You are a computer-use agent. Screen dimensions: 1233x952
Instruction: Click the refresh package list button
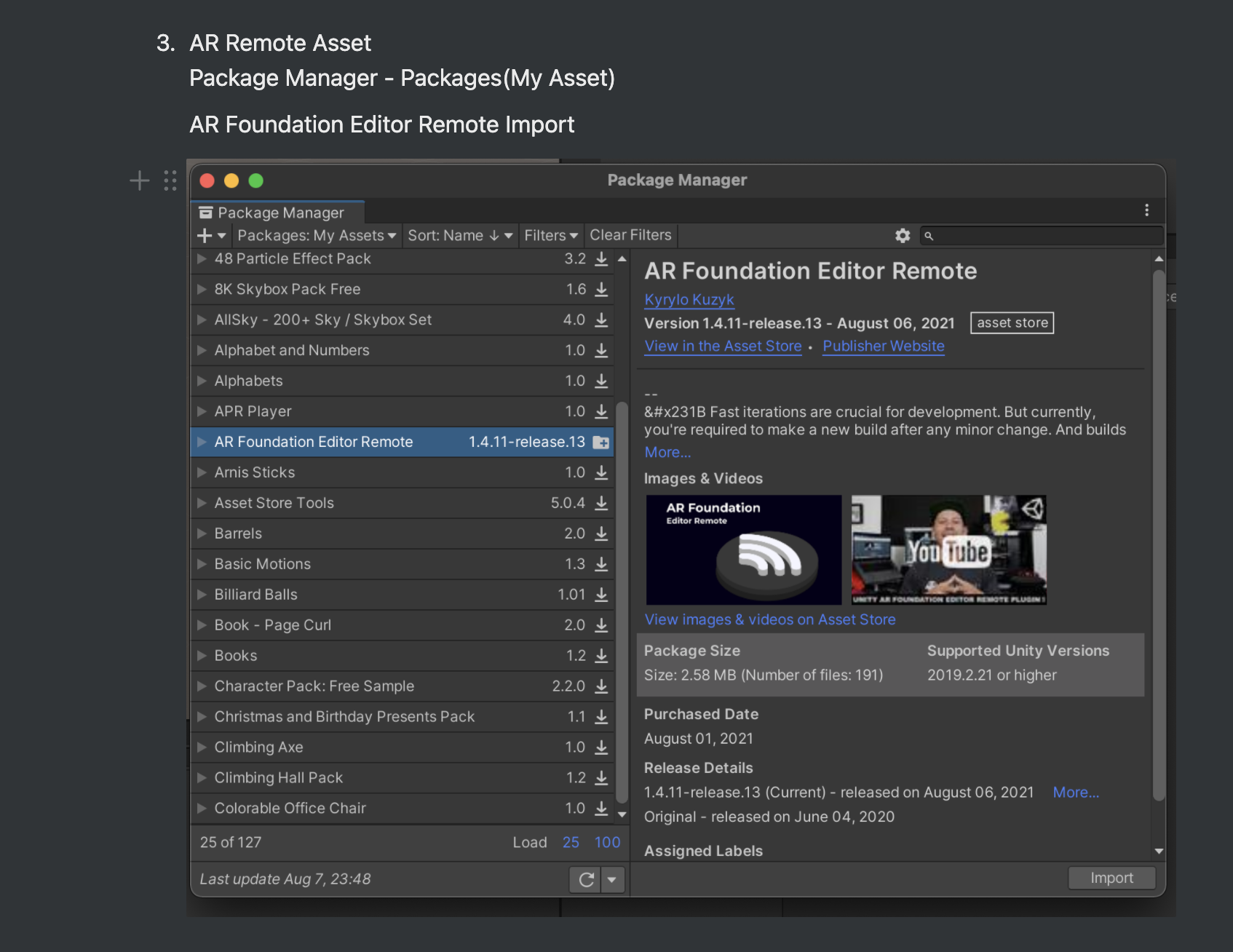click(x=587, y=880)
